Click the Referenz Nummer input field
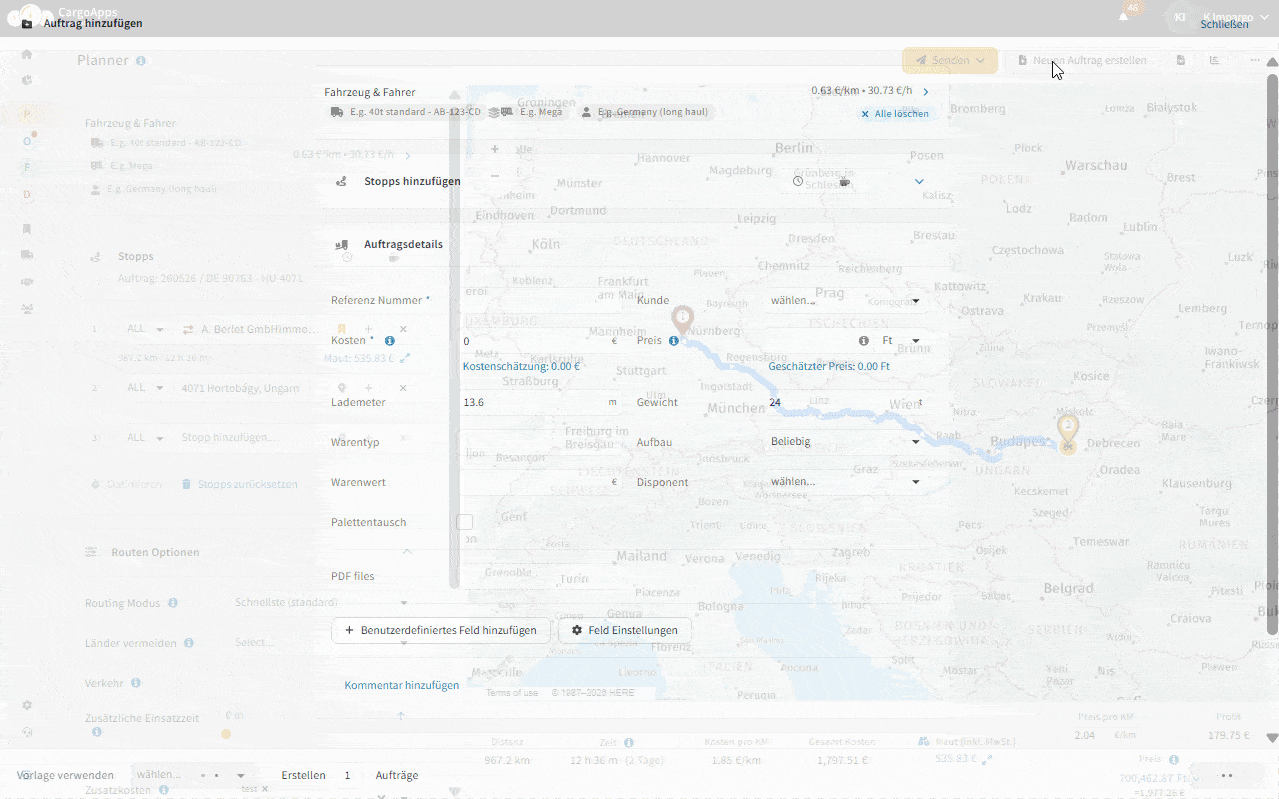Screen dimensions: 1279x799 pos(540,300)
